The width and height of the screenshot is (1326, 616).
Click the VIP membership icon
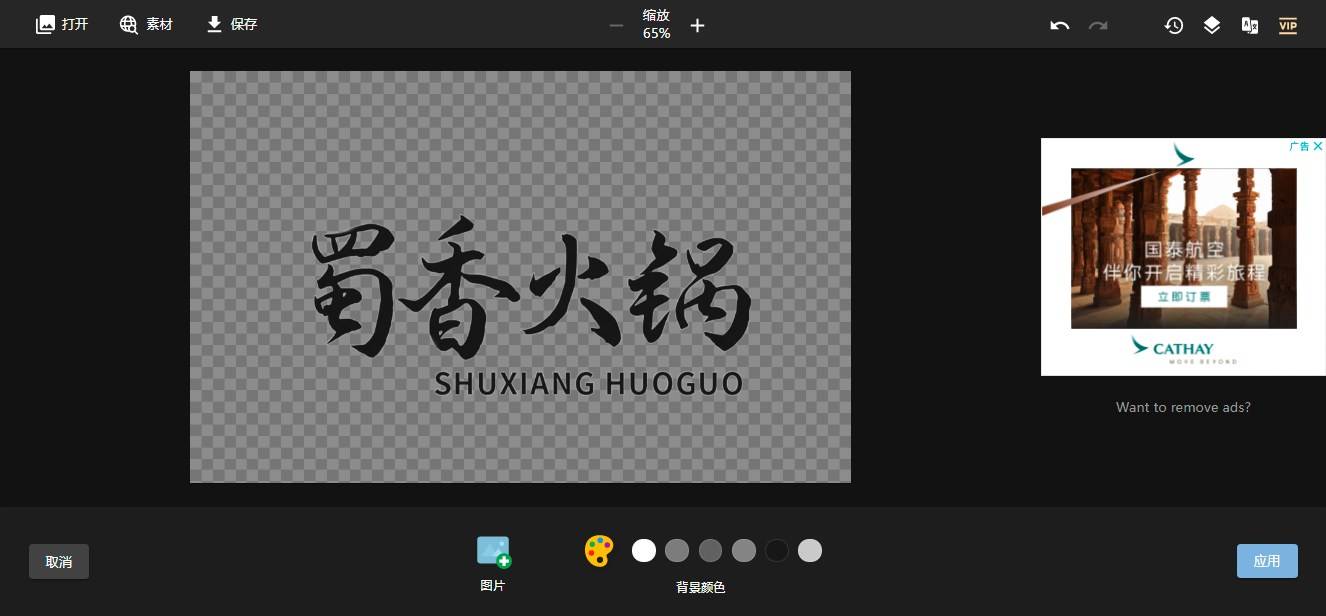click(1288, 25)
